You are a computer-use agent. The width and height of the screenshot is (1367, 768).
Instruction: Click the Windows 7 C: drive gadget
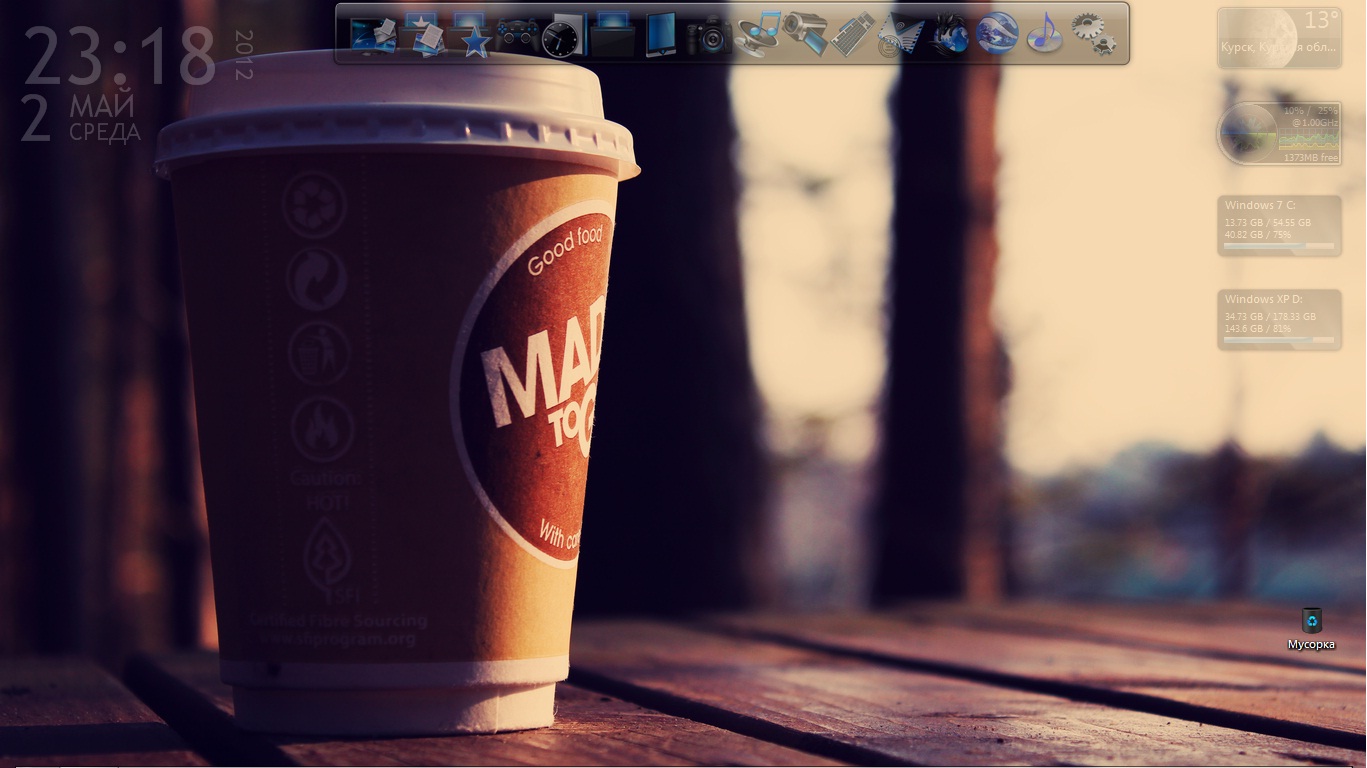pyautogui.click(x=1280, y=226)
